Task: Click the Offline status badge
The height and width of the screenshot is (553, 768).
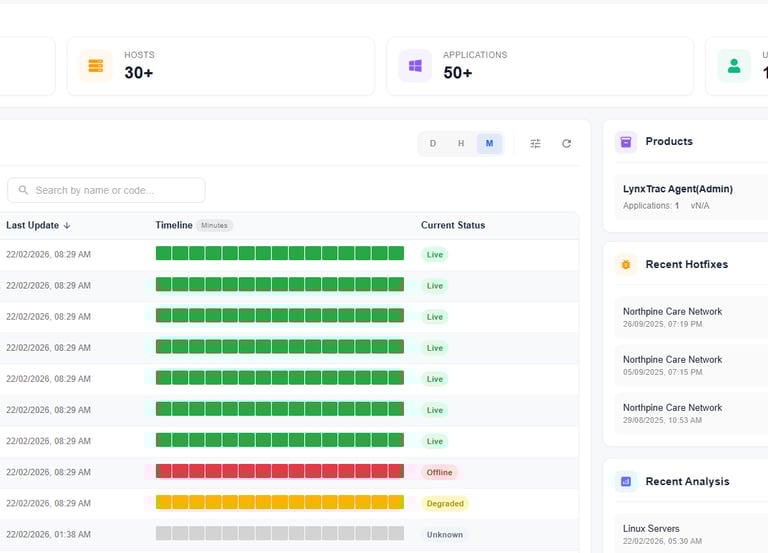Action: (x=439, y=473)
